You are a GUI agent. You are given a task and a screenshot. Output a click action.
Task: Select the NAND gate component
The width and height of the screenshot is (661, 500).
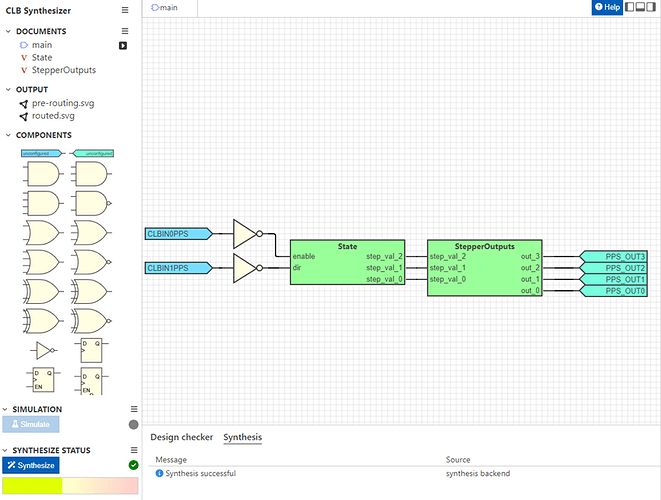[90, 203]
